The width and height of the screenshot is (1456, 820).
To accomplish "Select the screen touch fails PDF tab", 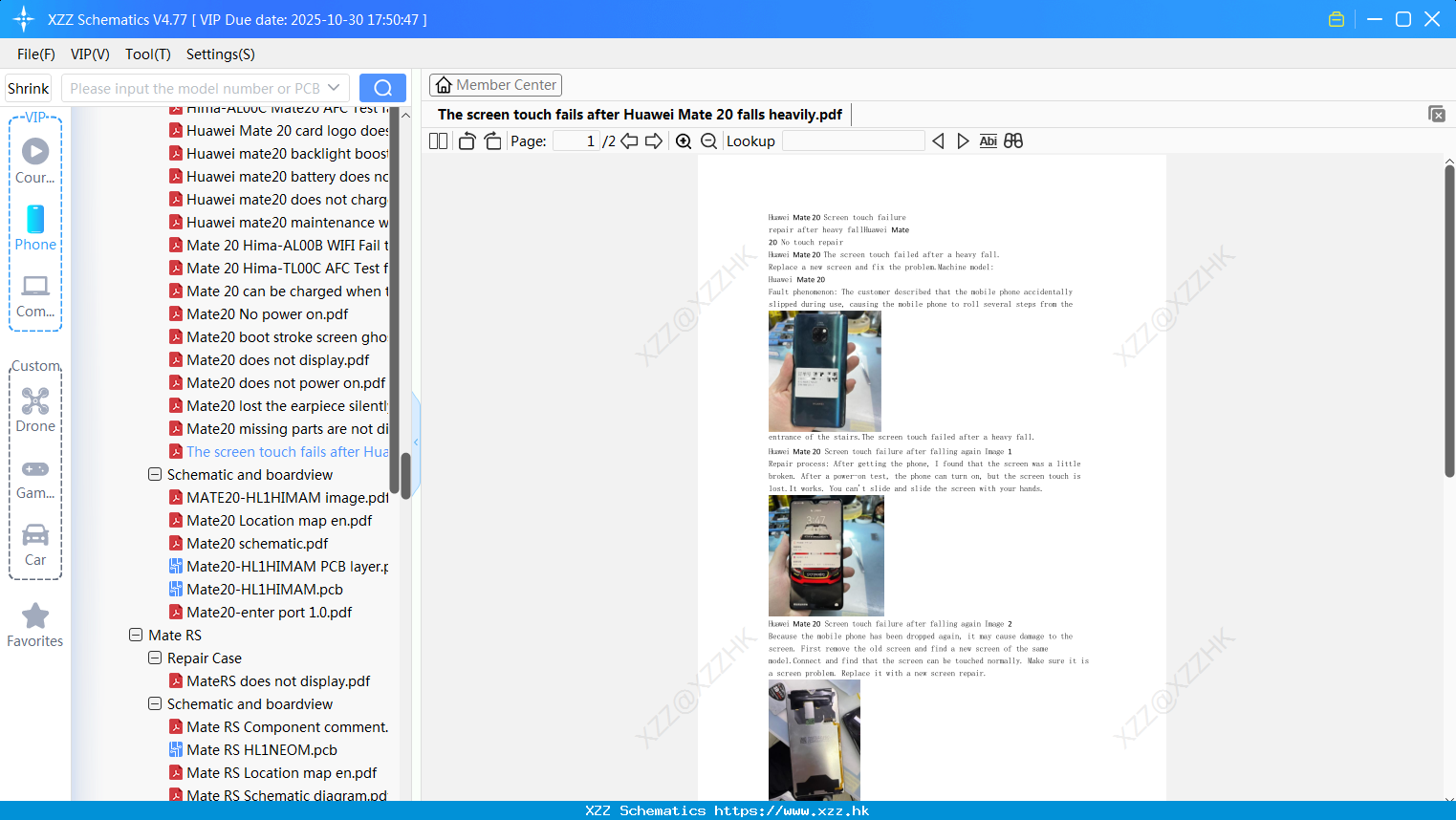I will [640, 115].
